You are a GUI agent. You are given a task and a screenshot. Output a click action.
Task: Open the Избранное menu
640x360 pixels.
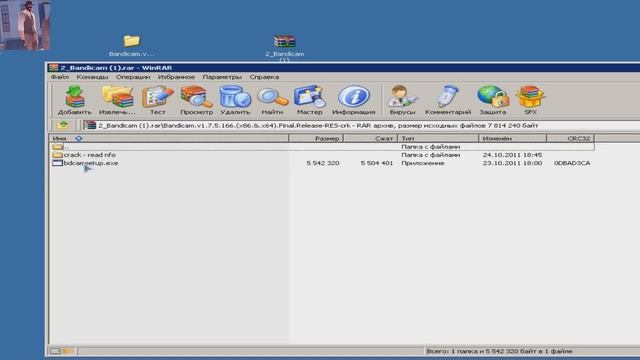[176, 77]
